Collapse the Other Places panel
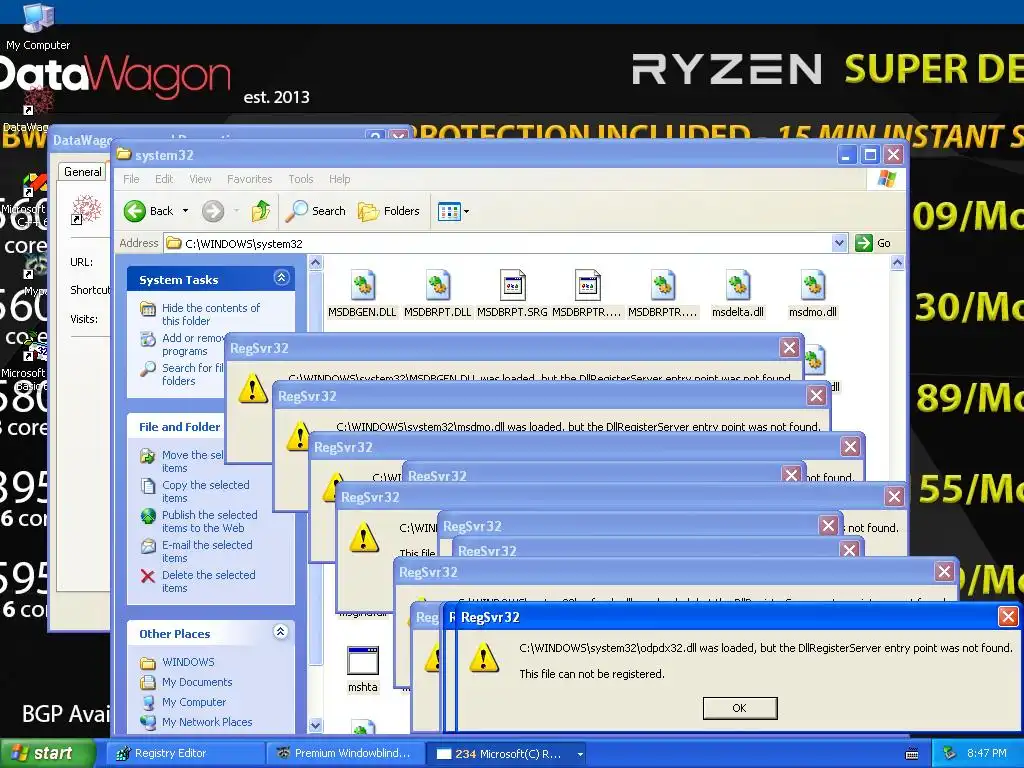 (x=280, y=632)
